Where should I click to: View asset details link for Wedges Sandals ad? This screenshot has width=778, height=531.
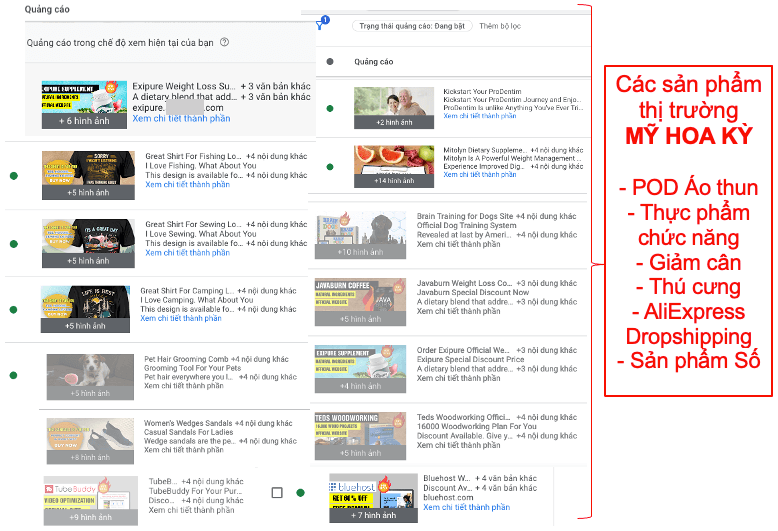pos(184,450)
